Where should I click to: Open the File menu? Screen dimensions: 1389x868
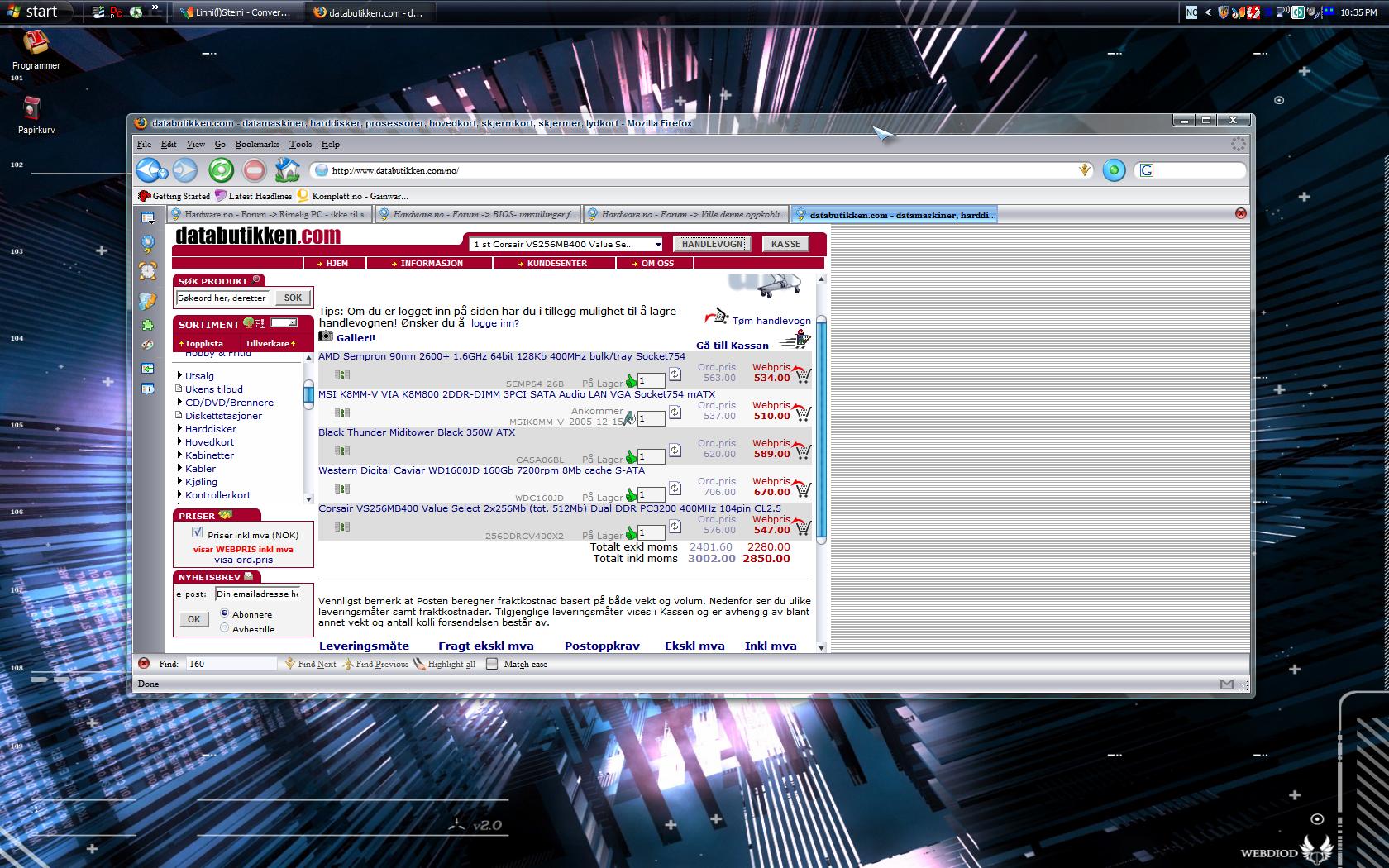coord(144,144)
